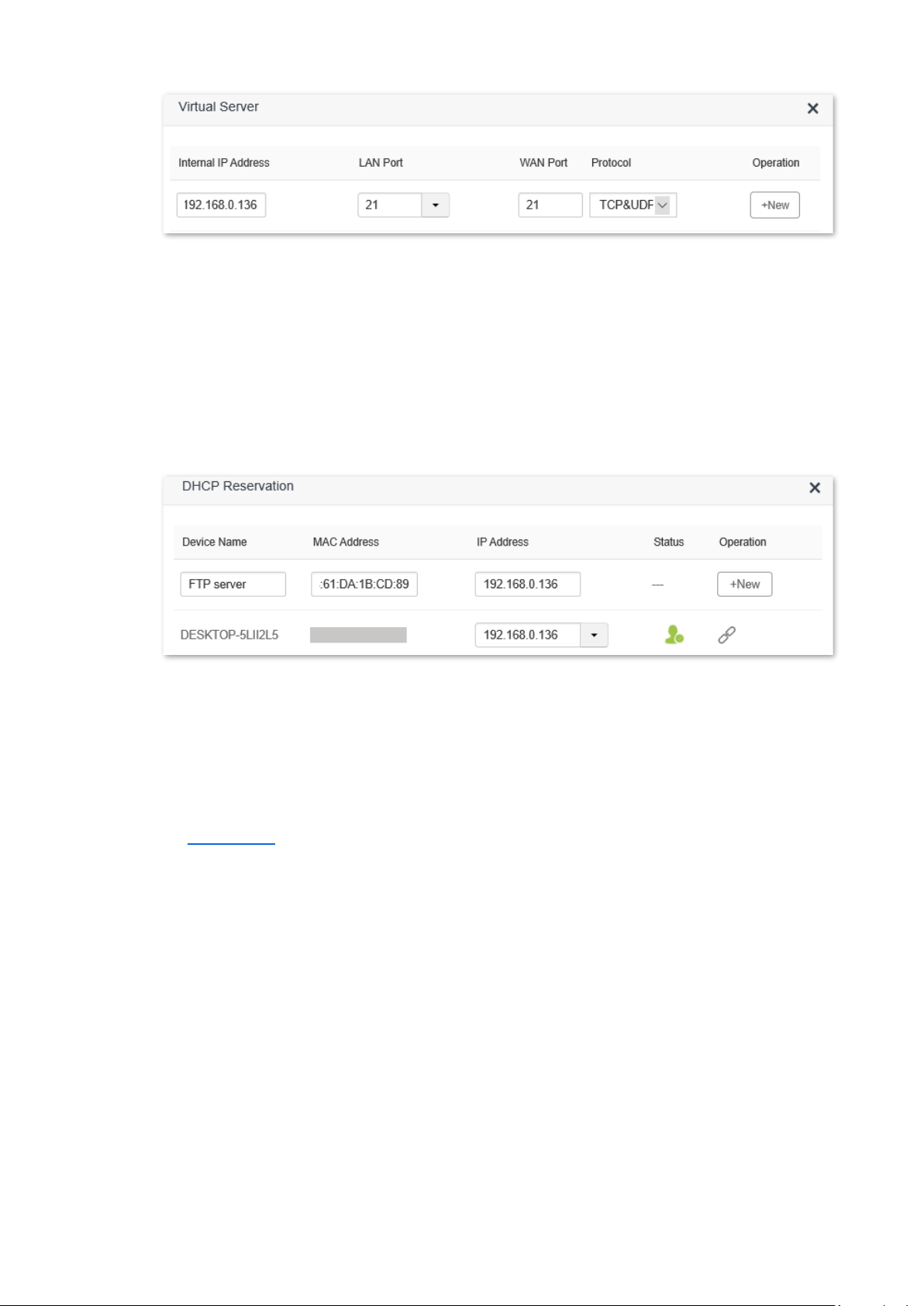Viewport: 924px width, 1306px height.
Task: Click the Internal IP Address field 192.168.0.136
Action: click(221, 205)
